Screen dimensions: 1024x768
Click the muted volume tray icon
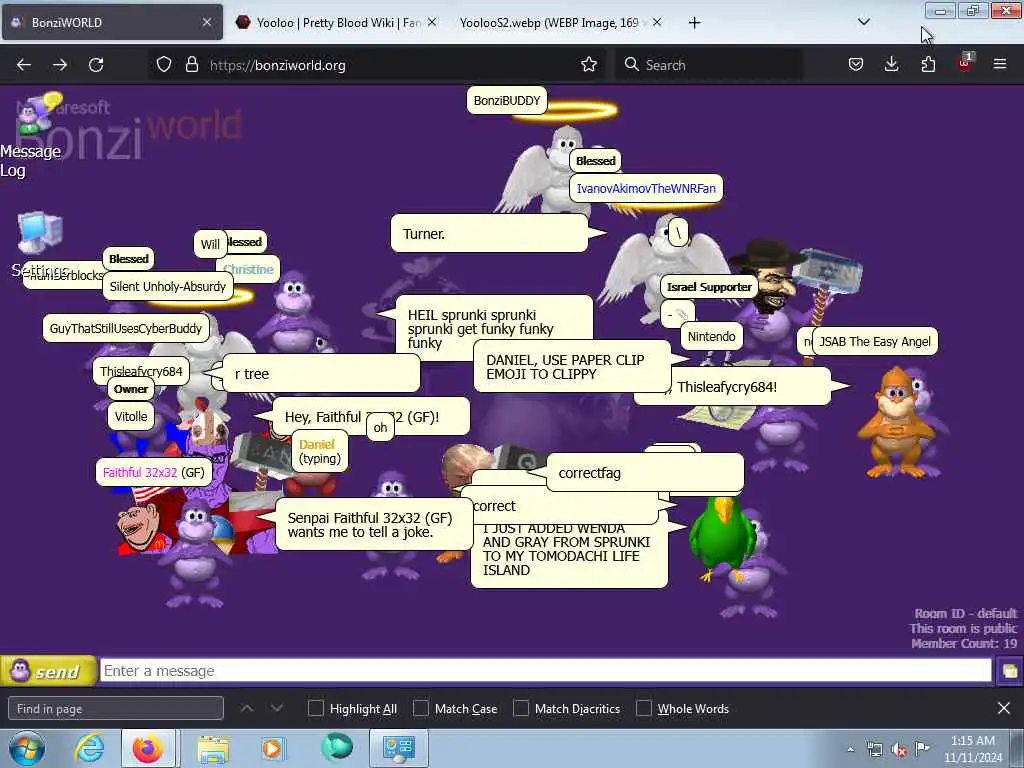click(899, 750)
